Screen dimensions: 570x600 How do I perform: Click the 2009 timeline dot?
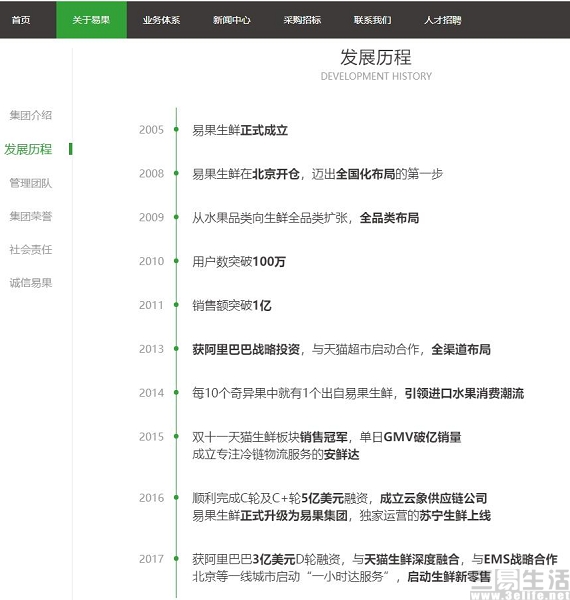click(176, 217)
